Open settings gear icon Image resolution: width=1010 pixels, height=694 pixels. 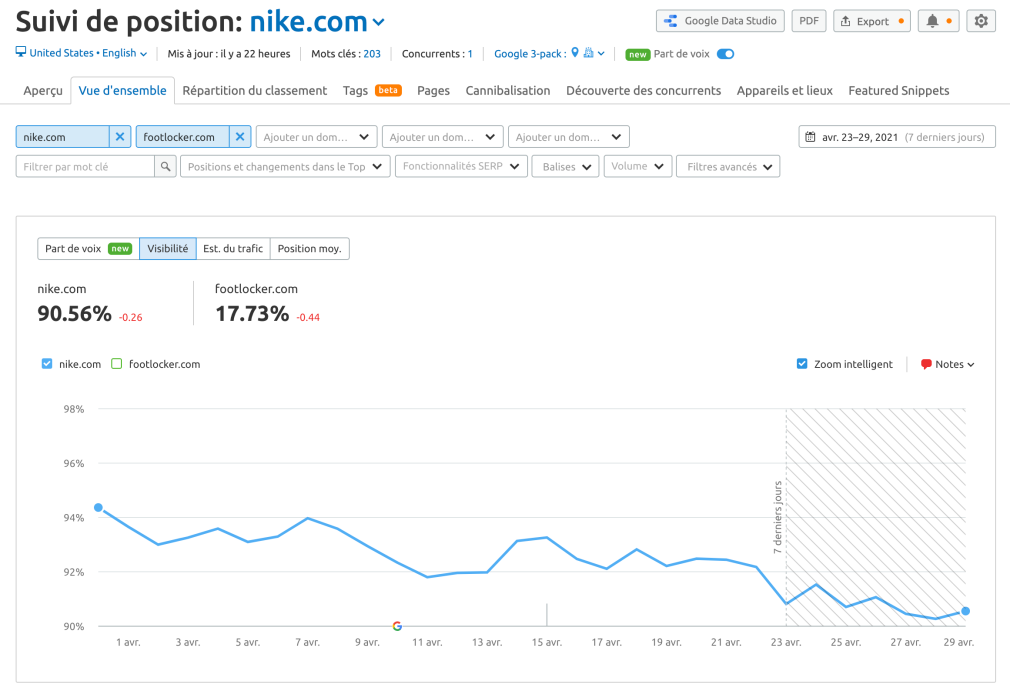click(x=981, y=21)
